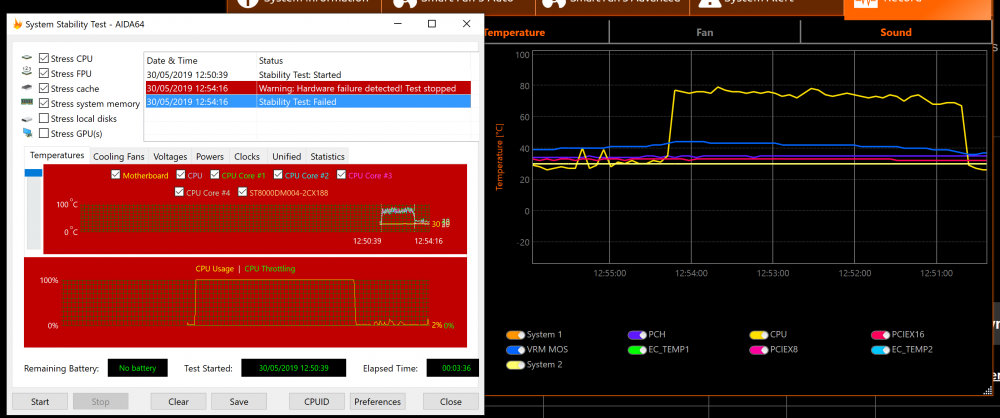The image size is (1000, 418).
Task: Toggle the CPU Core #3 graph checkbox
Action: point(341,175)
